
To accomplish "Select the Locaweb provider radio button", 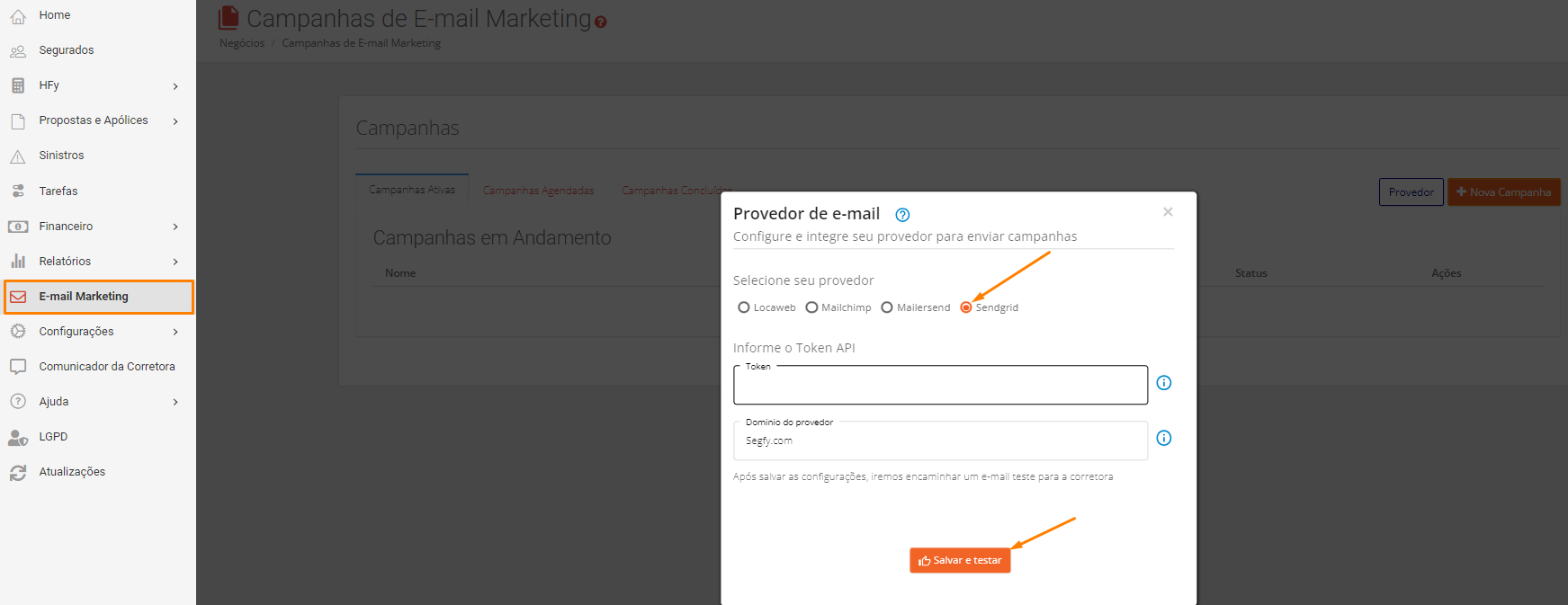I will click(x=743, y=307).
